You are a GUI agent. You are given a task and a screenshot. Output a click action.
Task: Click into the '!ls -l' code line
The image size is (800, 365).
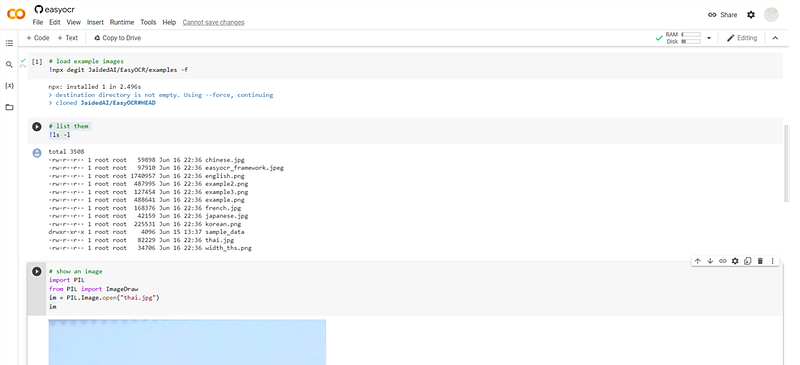(60, 134)
